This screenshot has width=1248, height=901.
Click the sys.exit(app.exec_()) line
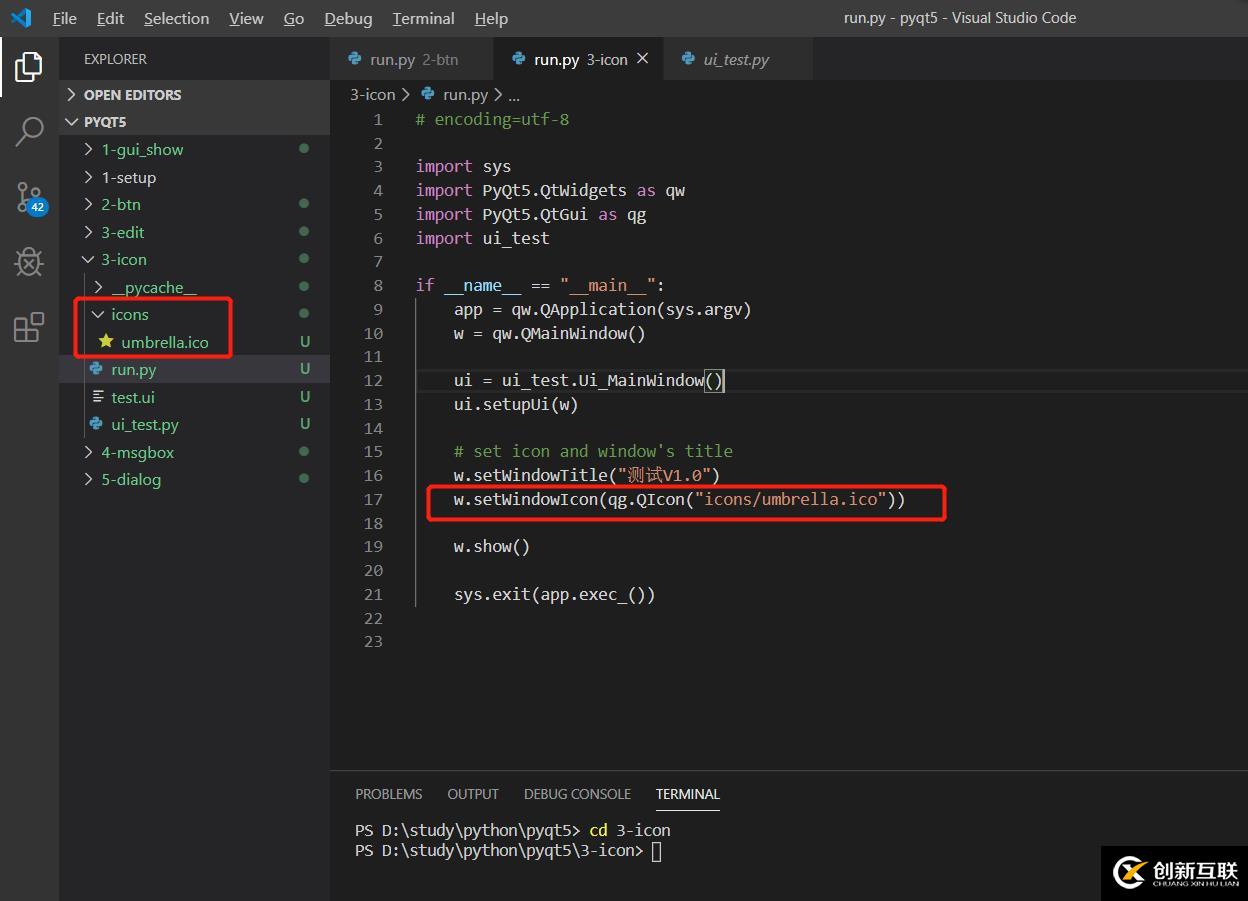tap(555, 594)
